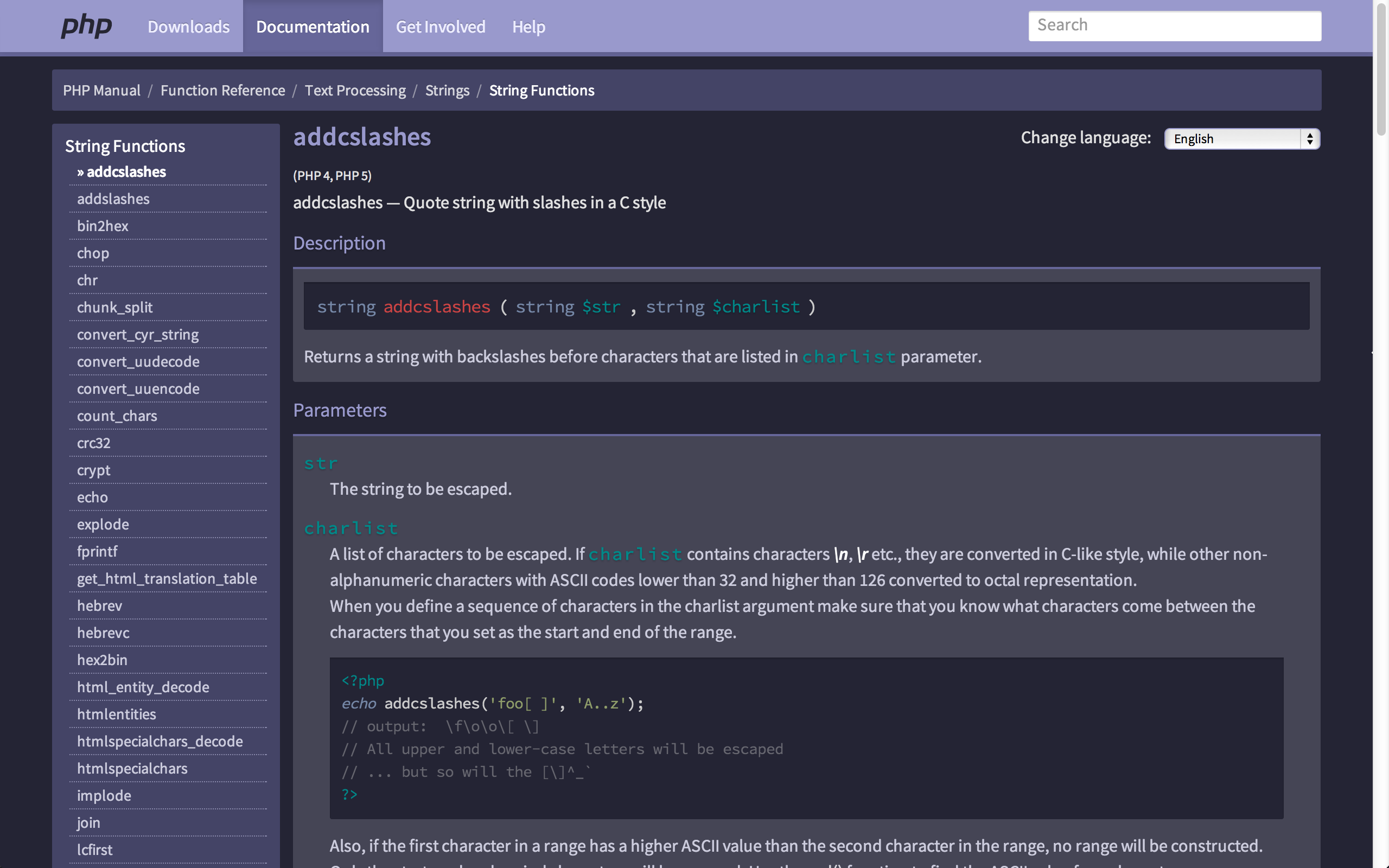The height and width of the screenshot is (868, 1389).
Task: Click the red addcslashes in signature
Action: click(437, 307)
